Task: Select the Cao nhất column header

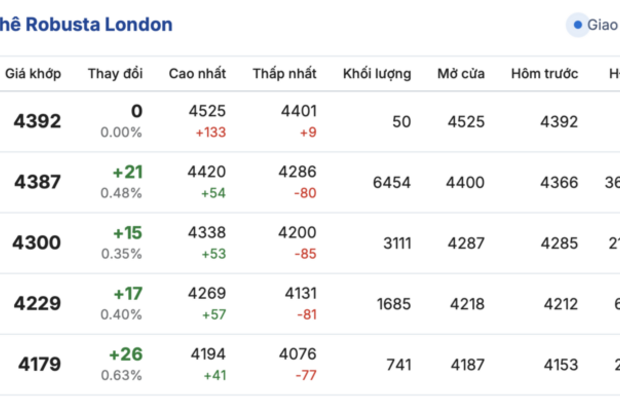Action: click(197, 74)
